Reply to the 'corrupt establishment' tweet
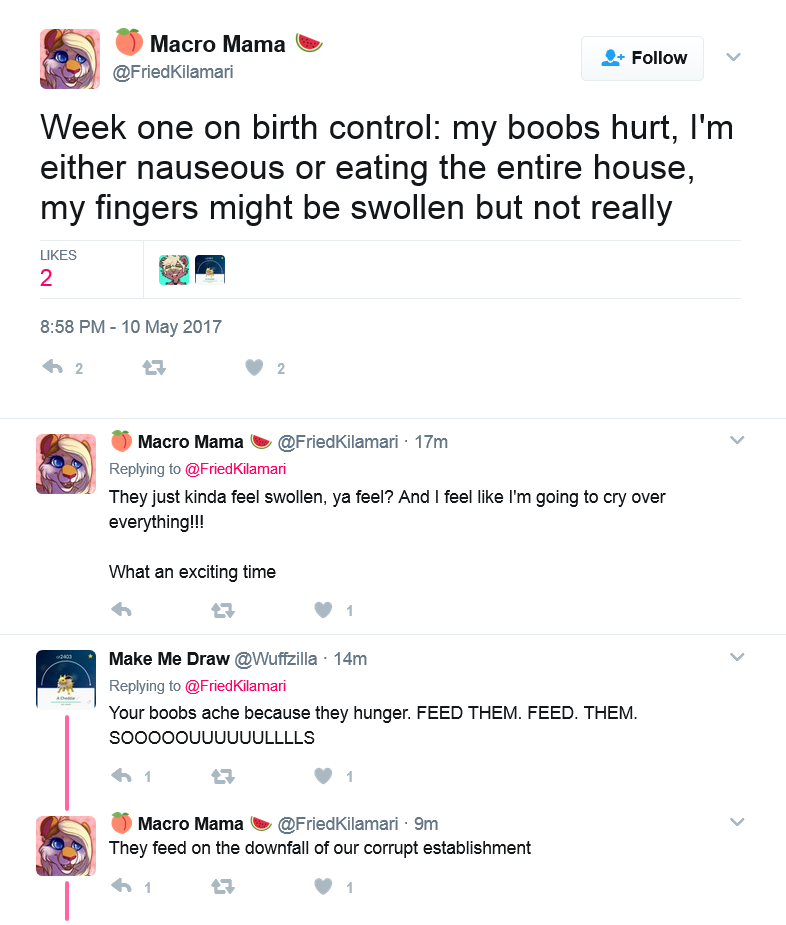 [x=122, y=886]
